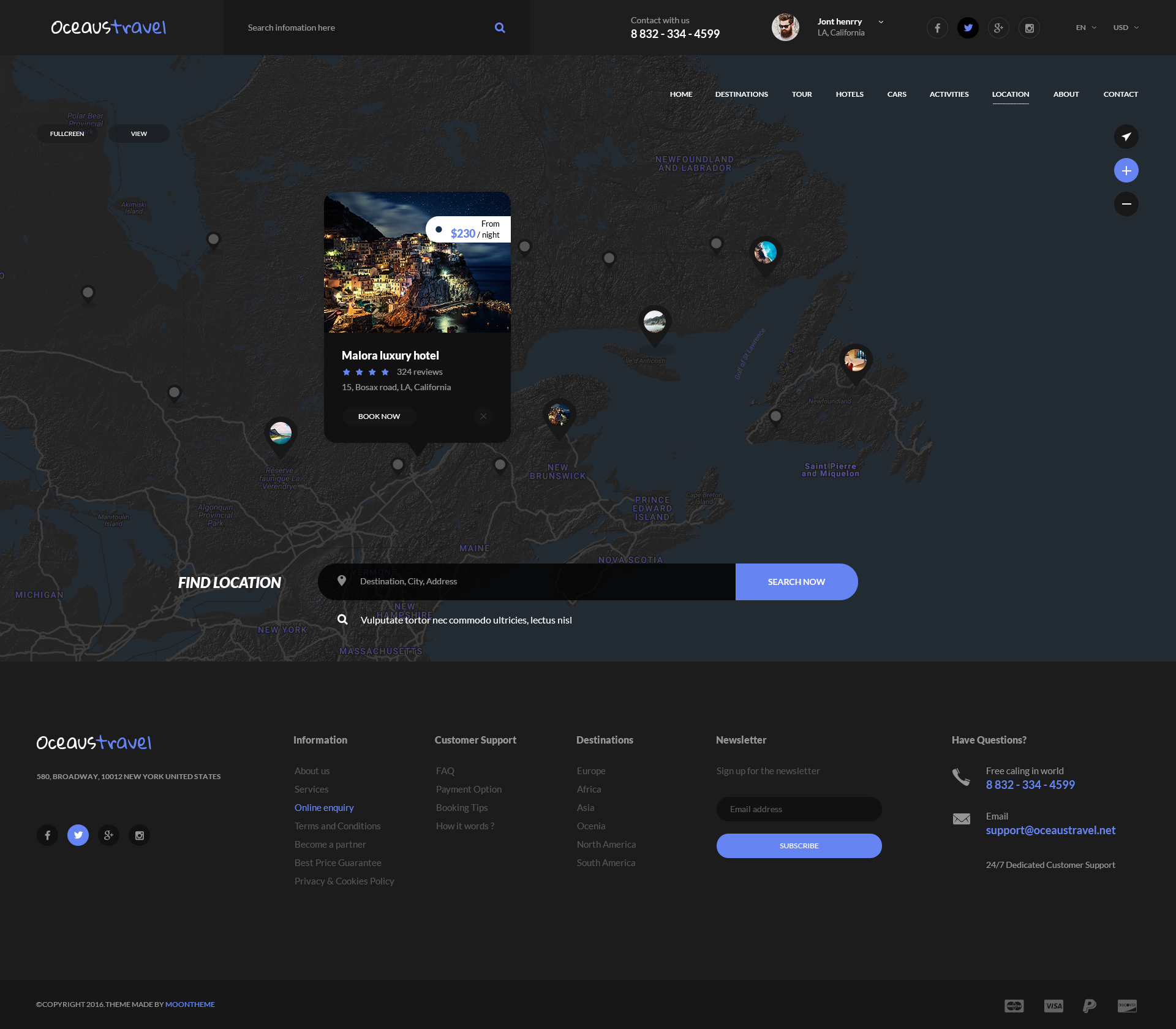Click the newsletter Email address field
Image resolution: width=1176 pixels, height=1029 pixels.
pyautogui.click(x=799, y=809)
